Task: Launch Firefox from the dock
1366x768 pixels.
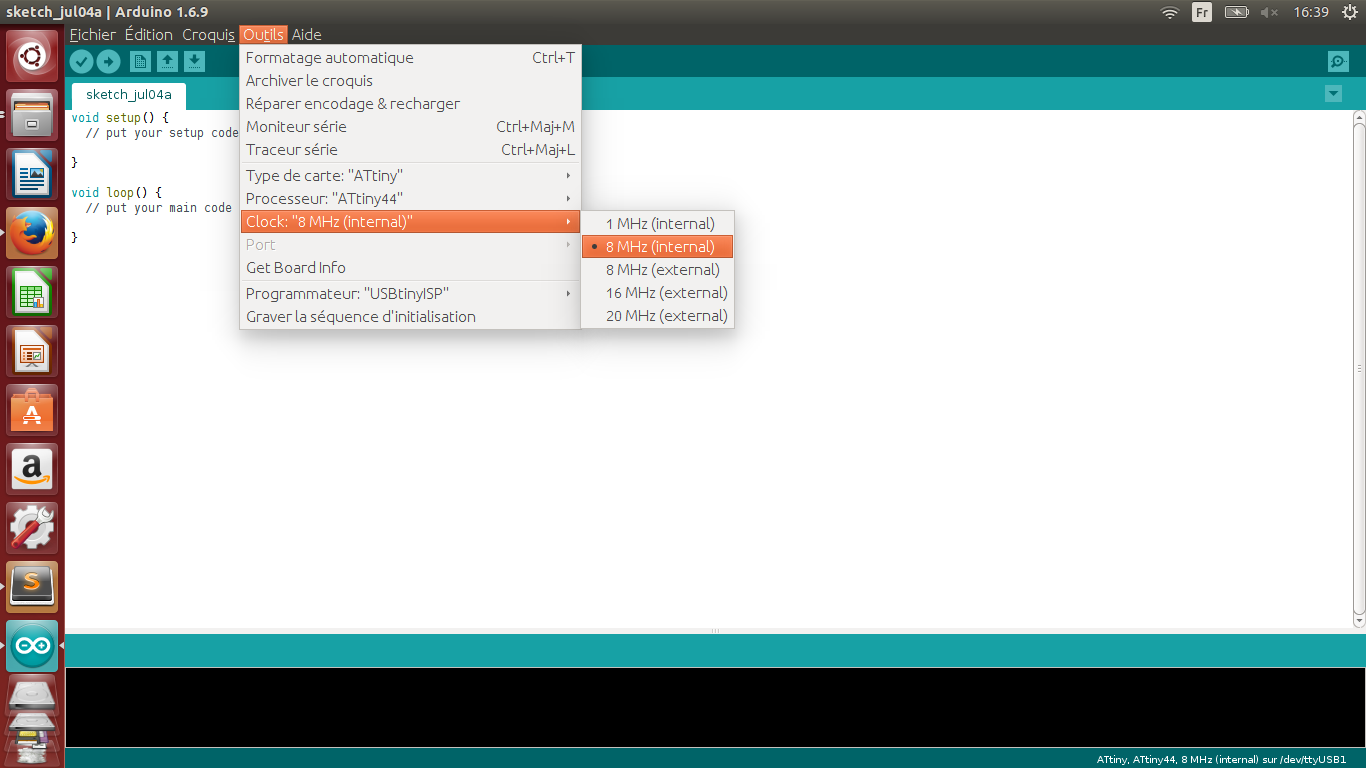Action: [x=33, y=232]
